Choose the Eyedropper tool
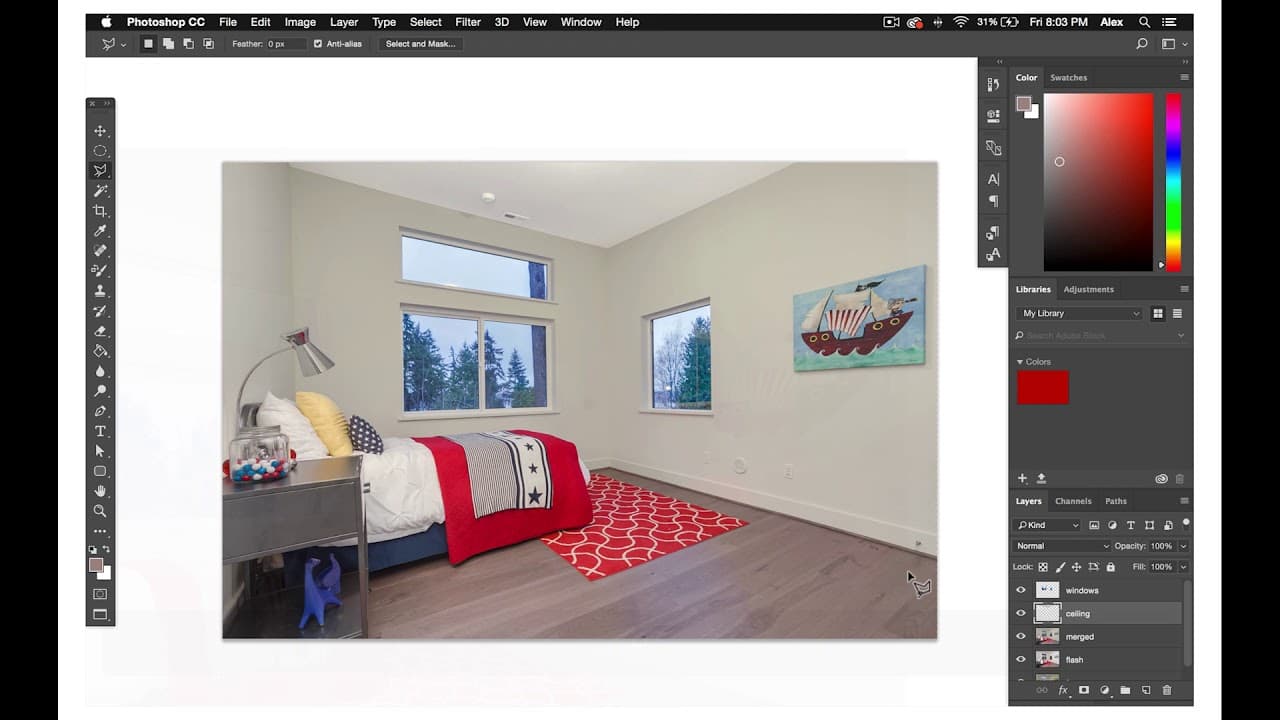1280x720 pixels. pyautogui.click(x=100, y=231)
